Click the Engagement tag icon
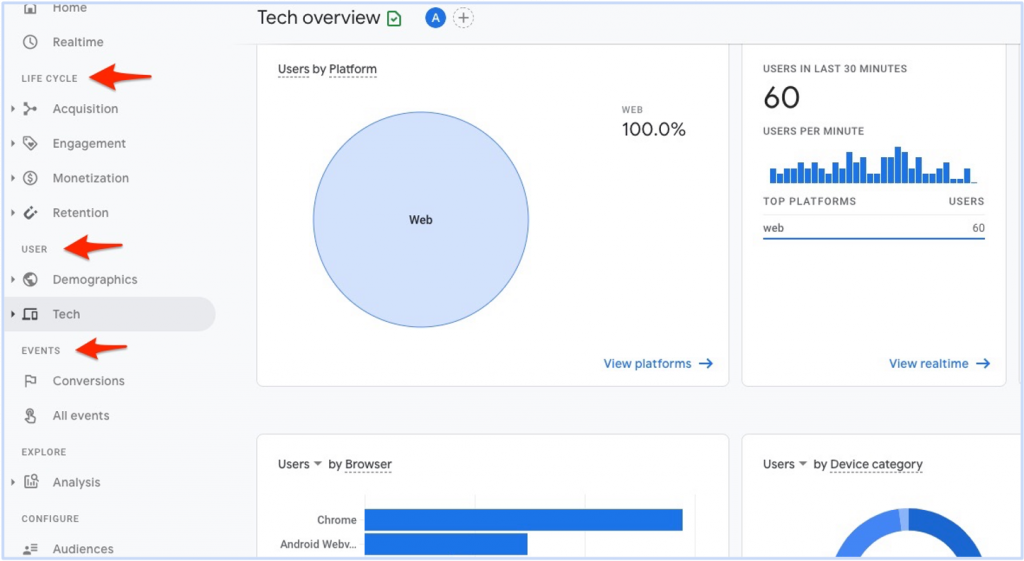Viewport: 1024px width, 561px height. pyautogui.click(x=31, y=143)
